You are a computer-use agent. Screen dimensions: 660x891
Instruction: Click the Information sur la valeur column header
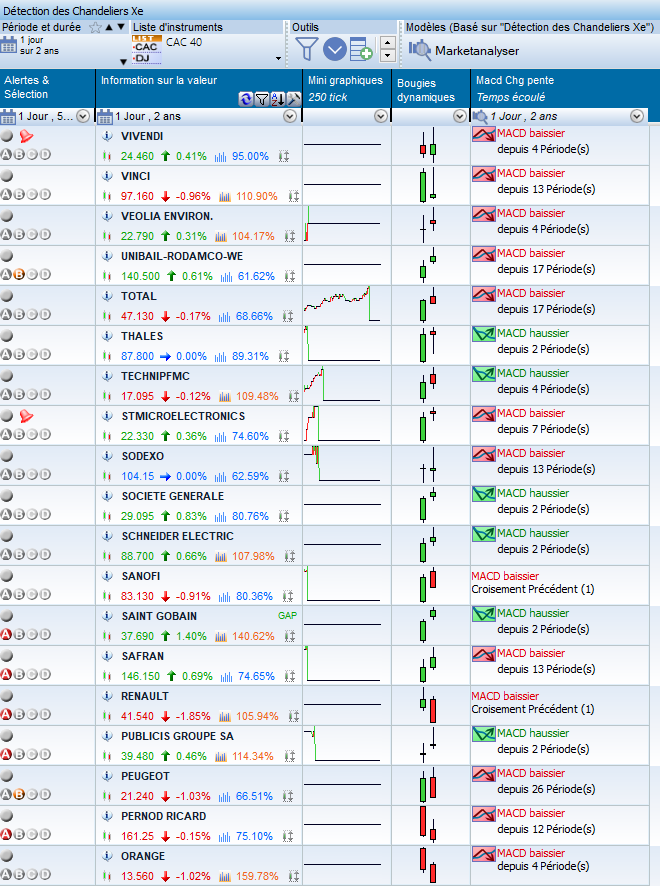tap(198, 88)
